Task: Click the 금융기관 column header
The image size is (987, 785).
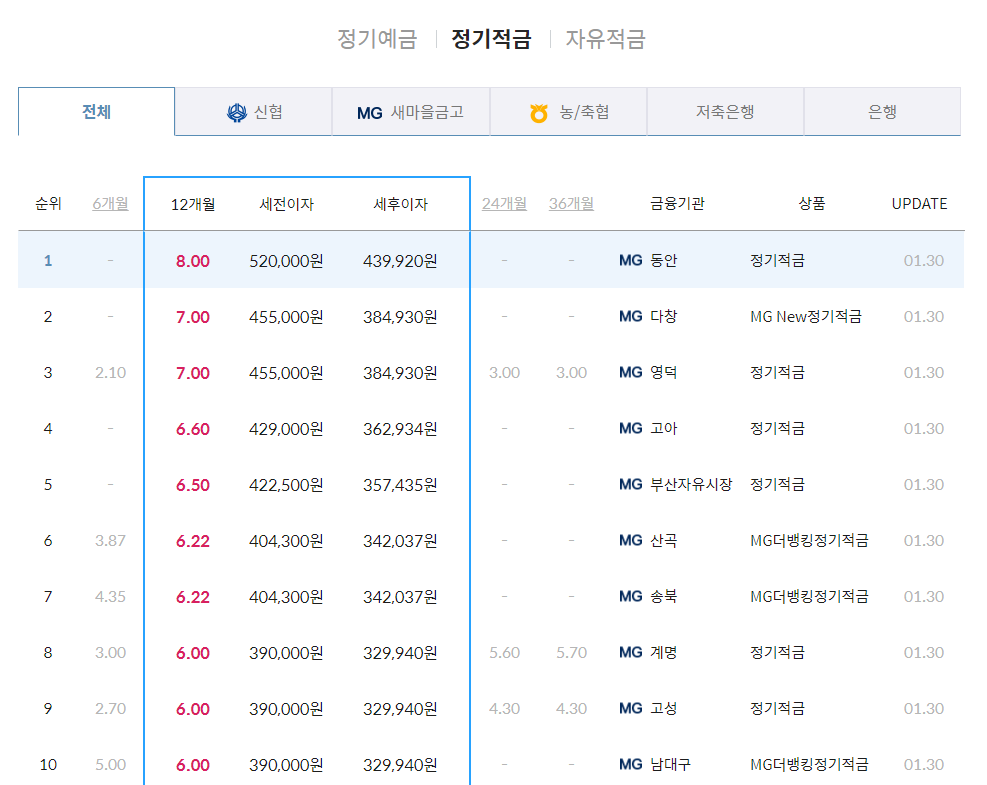Action: [x=677, y=204]
